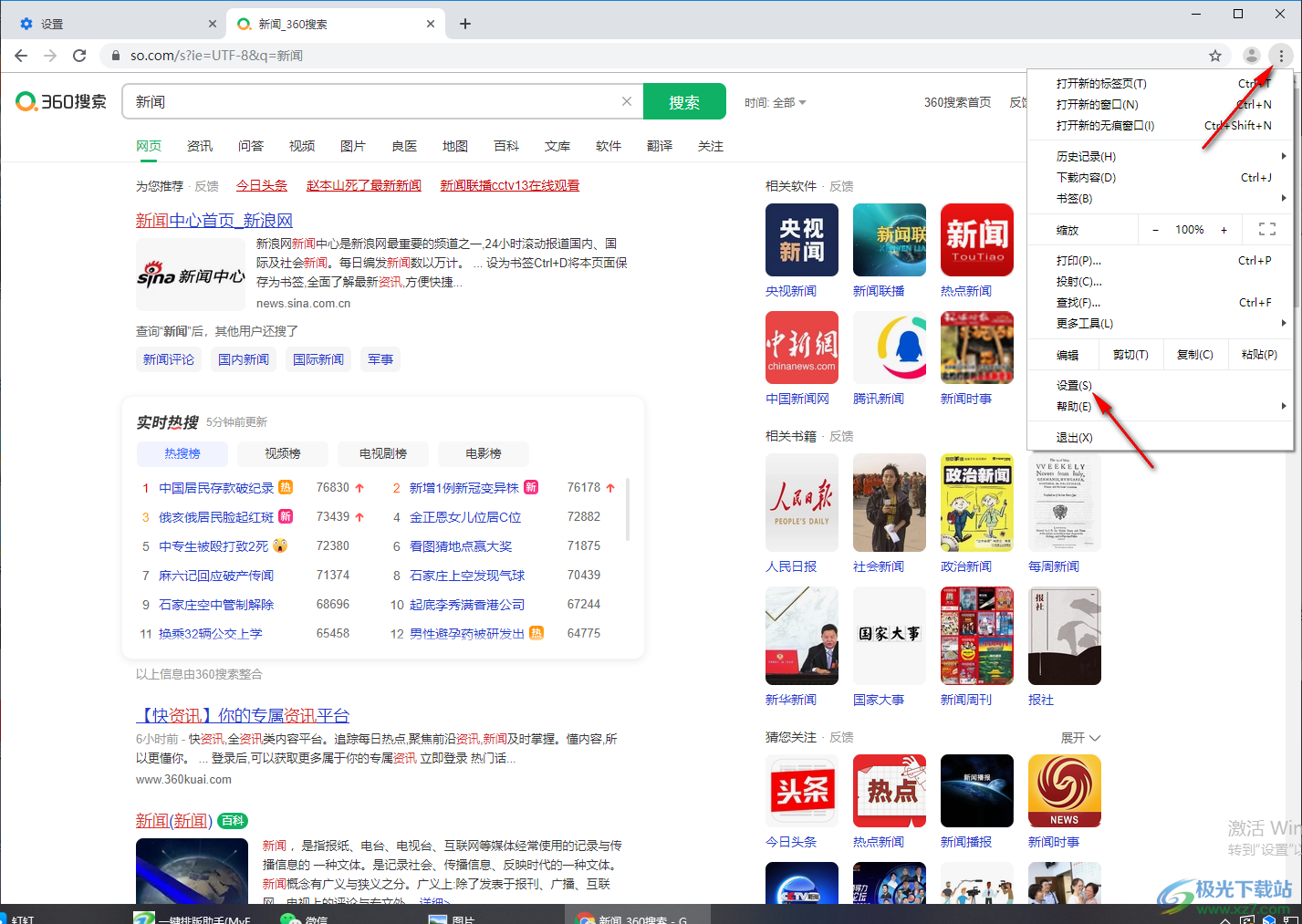
Task: Expand 帮助(E) submenu
Action: tap(1160, 406)
